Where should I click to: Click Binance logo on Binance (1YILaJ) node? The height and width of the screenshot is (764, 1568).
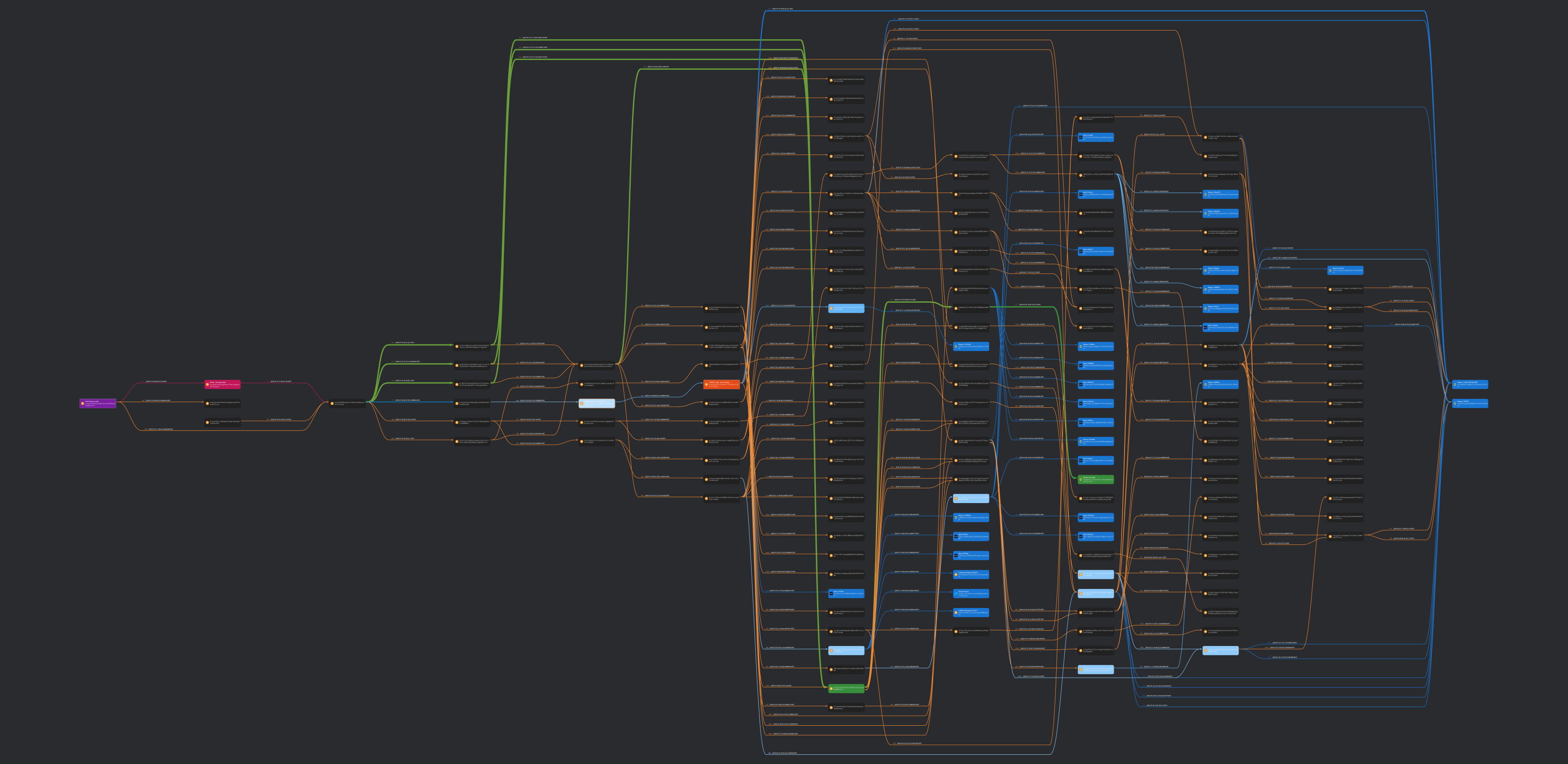1331,271
